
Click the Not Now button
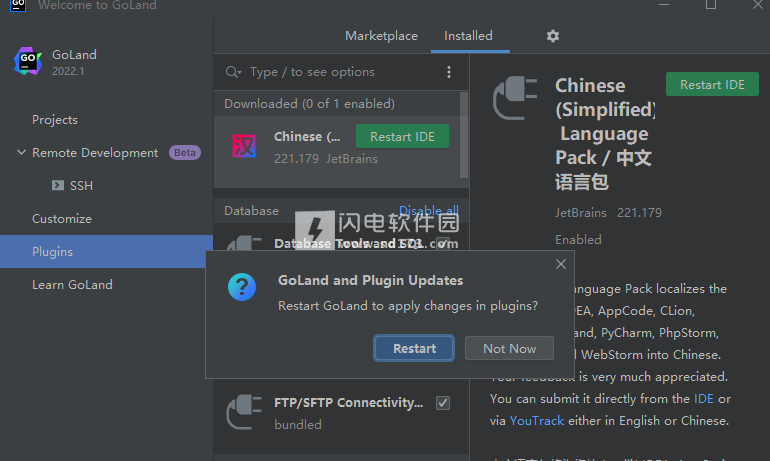tap(509, 348)
